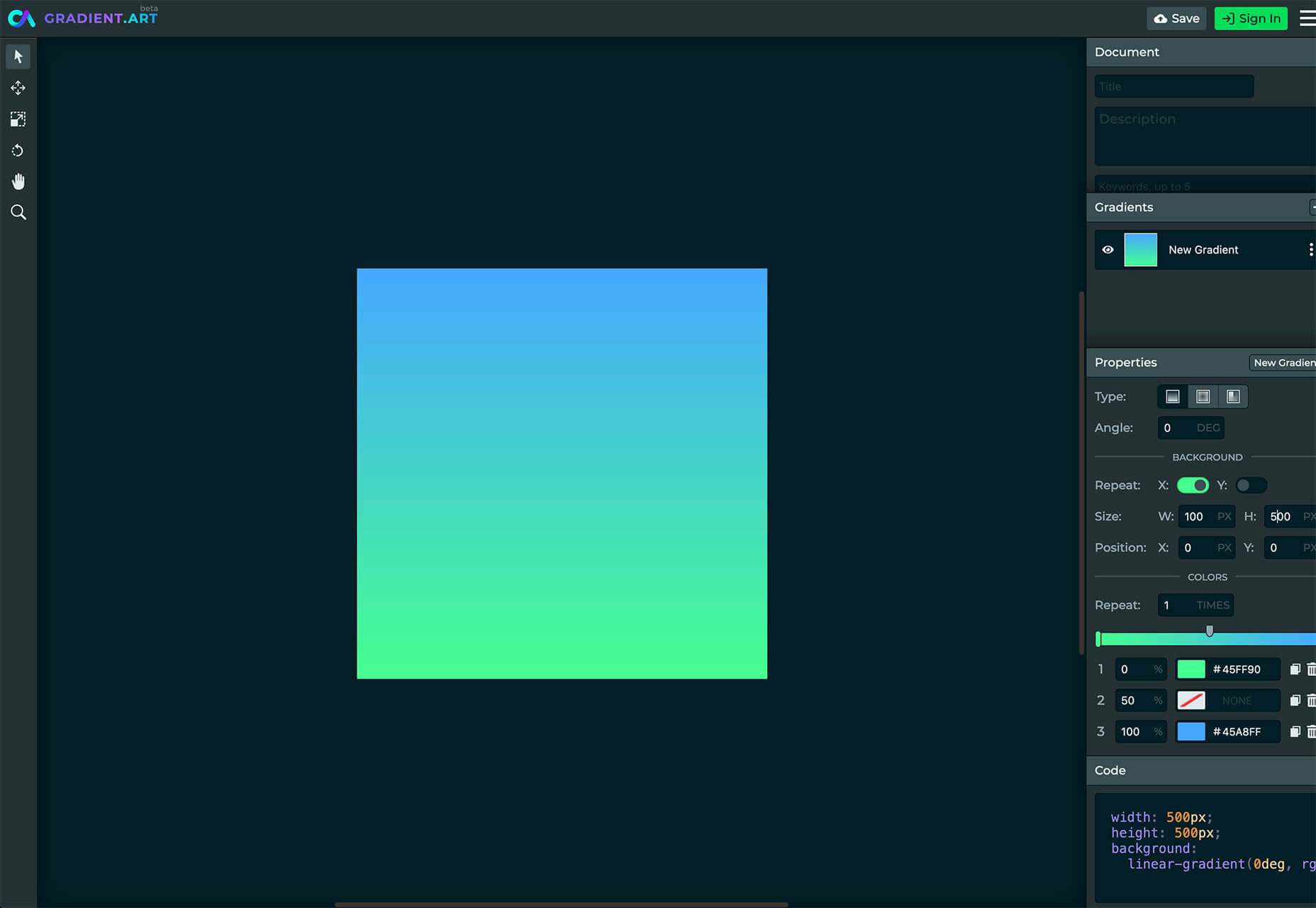Choose conic gradient type
Image resolution: width=1316 pixels, height=908 pixels.
[1233, 397]
